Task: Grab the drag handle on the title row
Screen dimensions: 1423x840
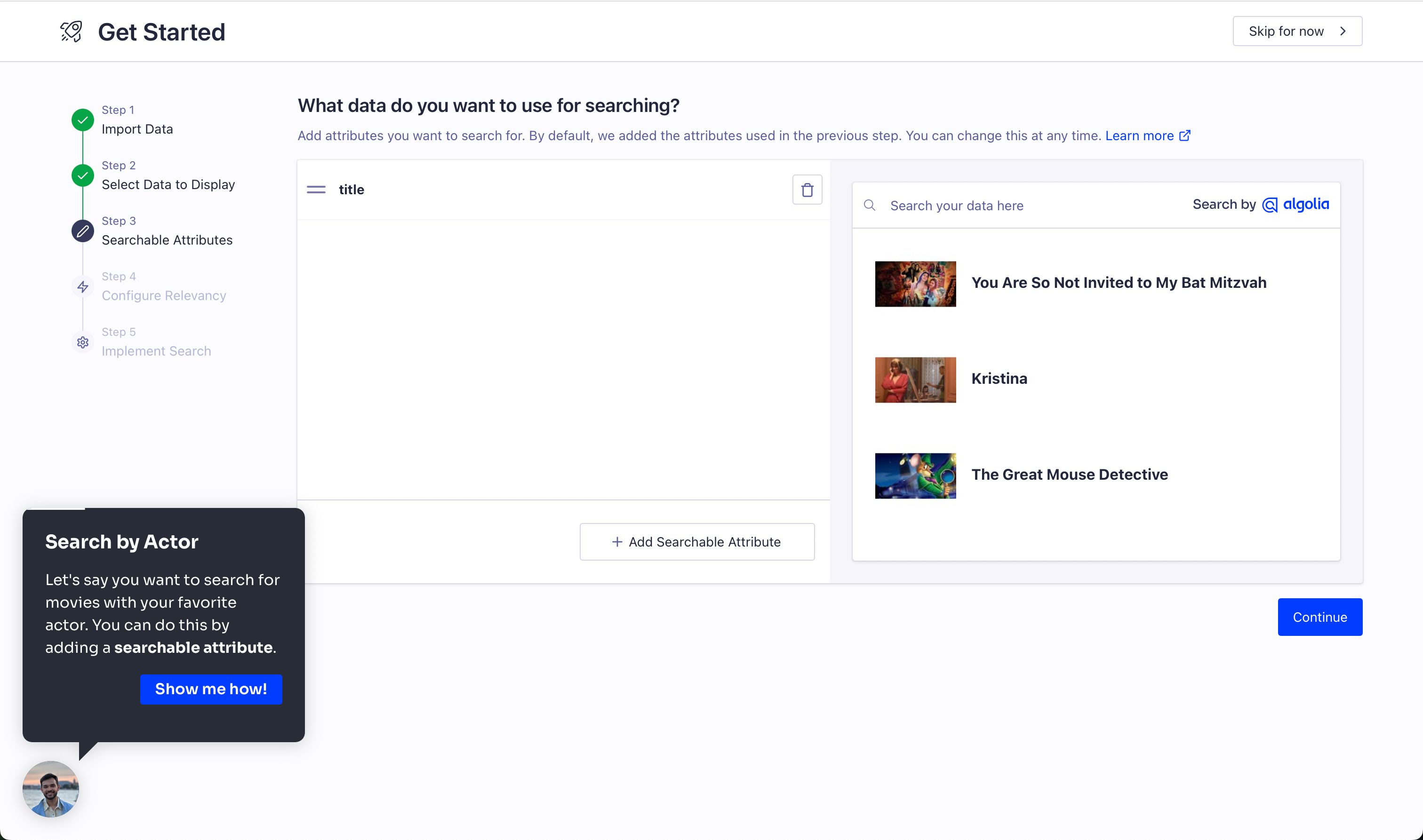Action: (x=316, y=190)
